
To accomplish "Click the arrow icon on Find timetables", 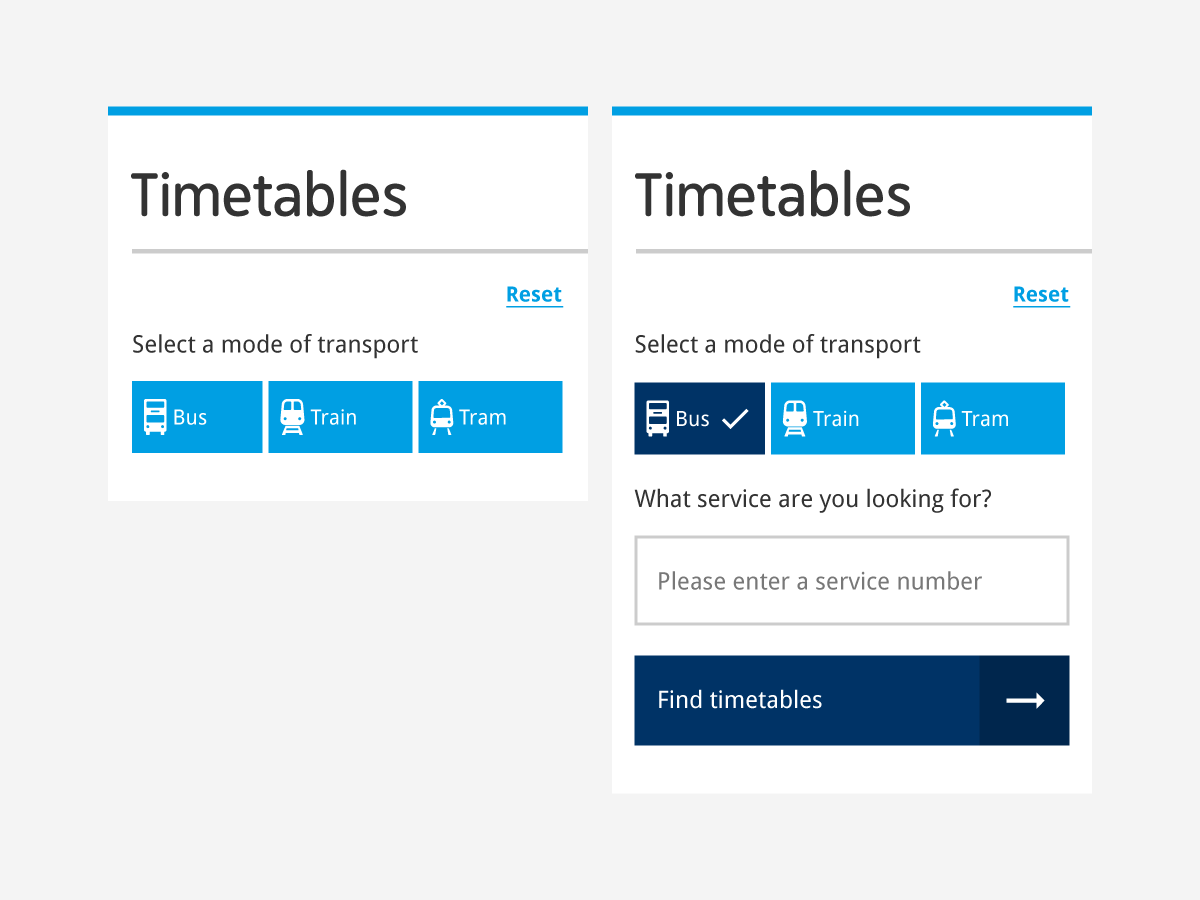I will [x=1025, y=700].
